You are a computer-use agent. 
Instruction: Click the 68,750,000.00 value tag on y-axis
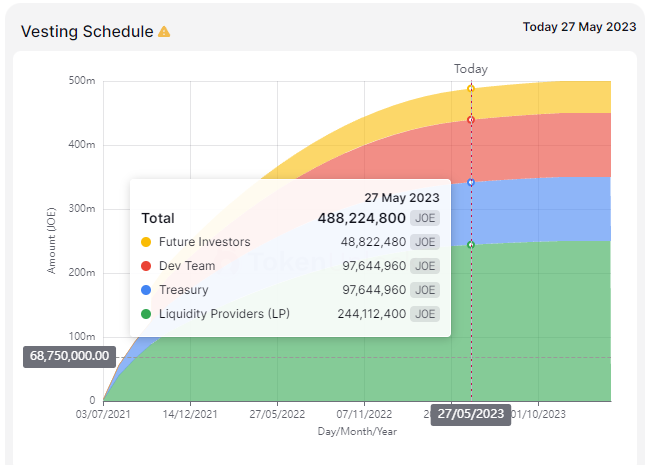click(x=69, y=357)
